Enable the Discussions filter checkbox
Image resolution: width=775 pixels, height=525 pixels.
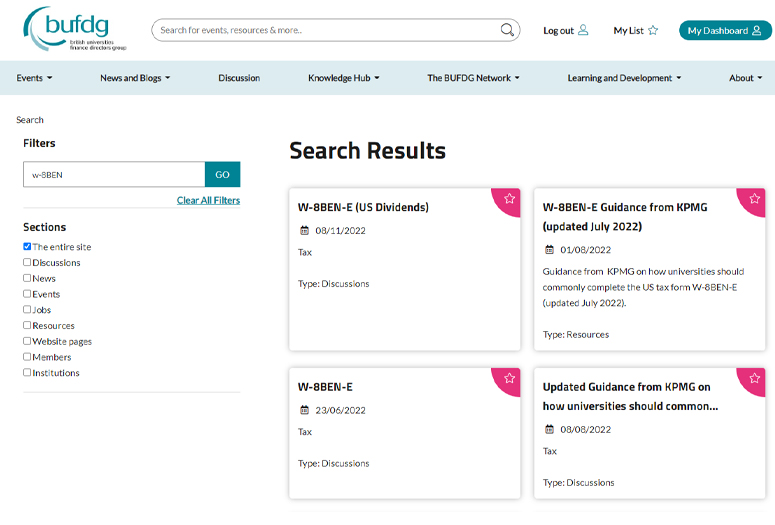(27, 262)
